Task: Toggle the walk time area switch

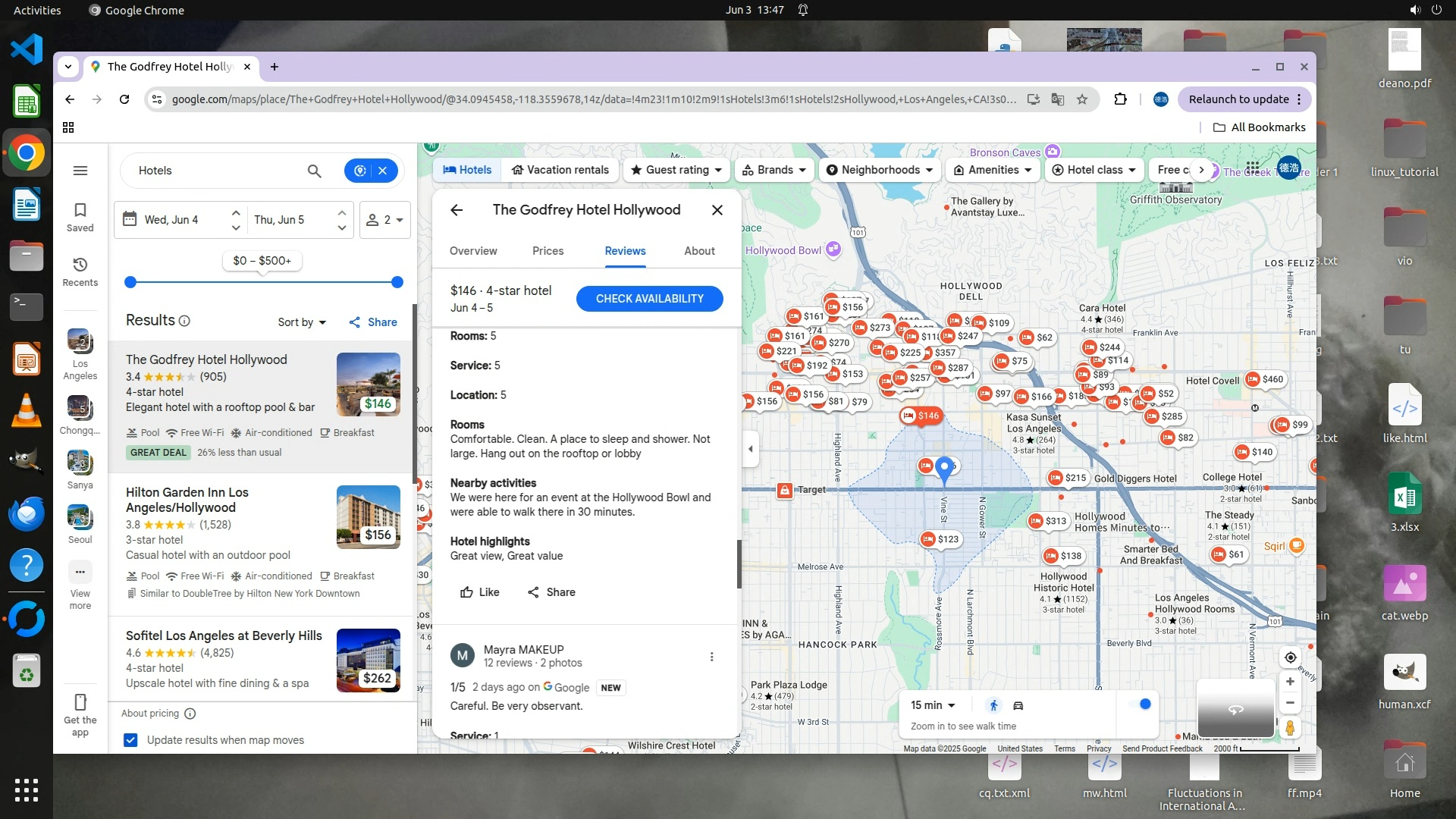Action: pos(1140,704)
